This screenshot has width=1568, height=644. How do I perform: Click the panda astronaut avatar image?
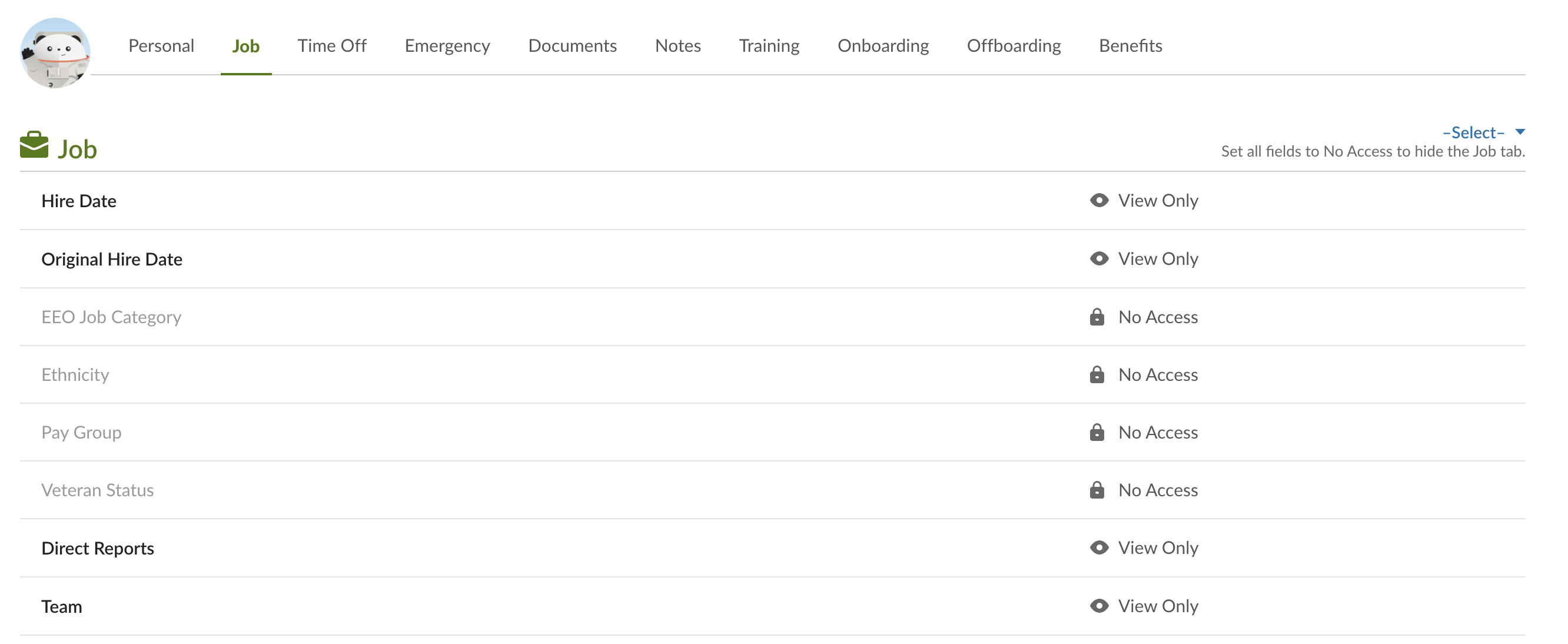click(55, 53)
